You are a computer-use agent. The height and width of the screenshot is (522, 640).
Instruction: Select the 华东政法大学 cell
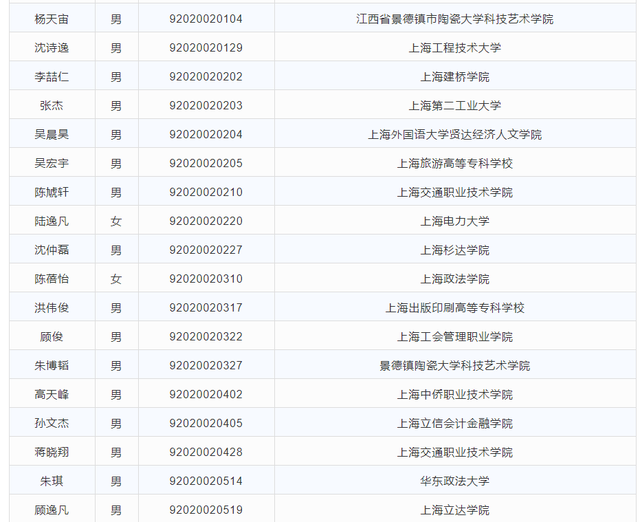coord(455,482)
